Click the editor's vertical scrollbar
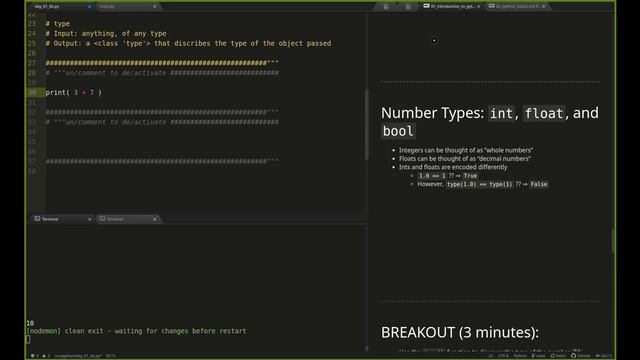The height and width of the screenshot is (360, 640). click(x=366, y=124)
